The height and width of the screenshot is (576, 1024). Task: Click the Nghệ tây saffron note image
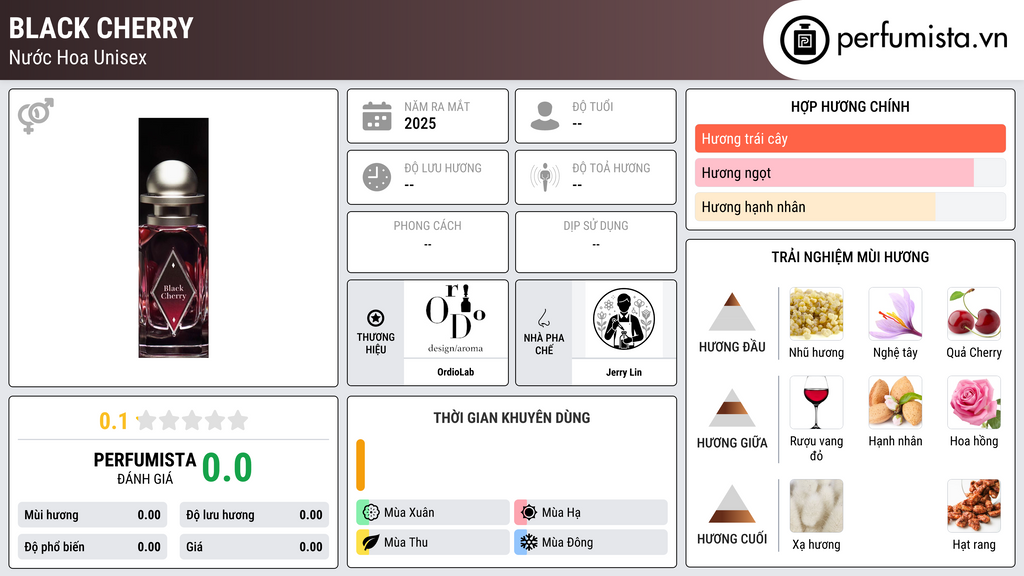pyautogui.click(x=895, y=314)
